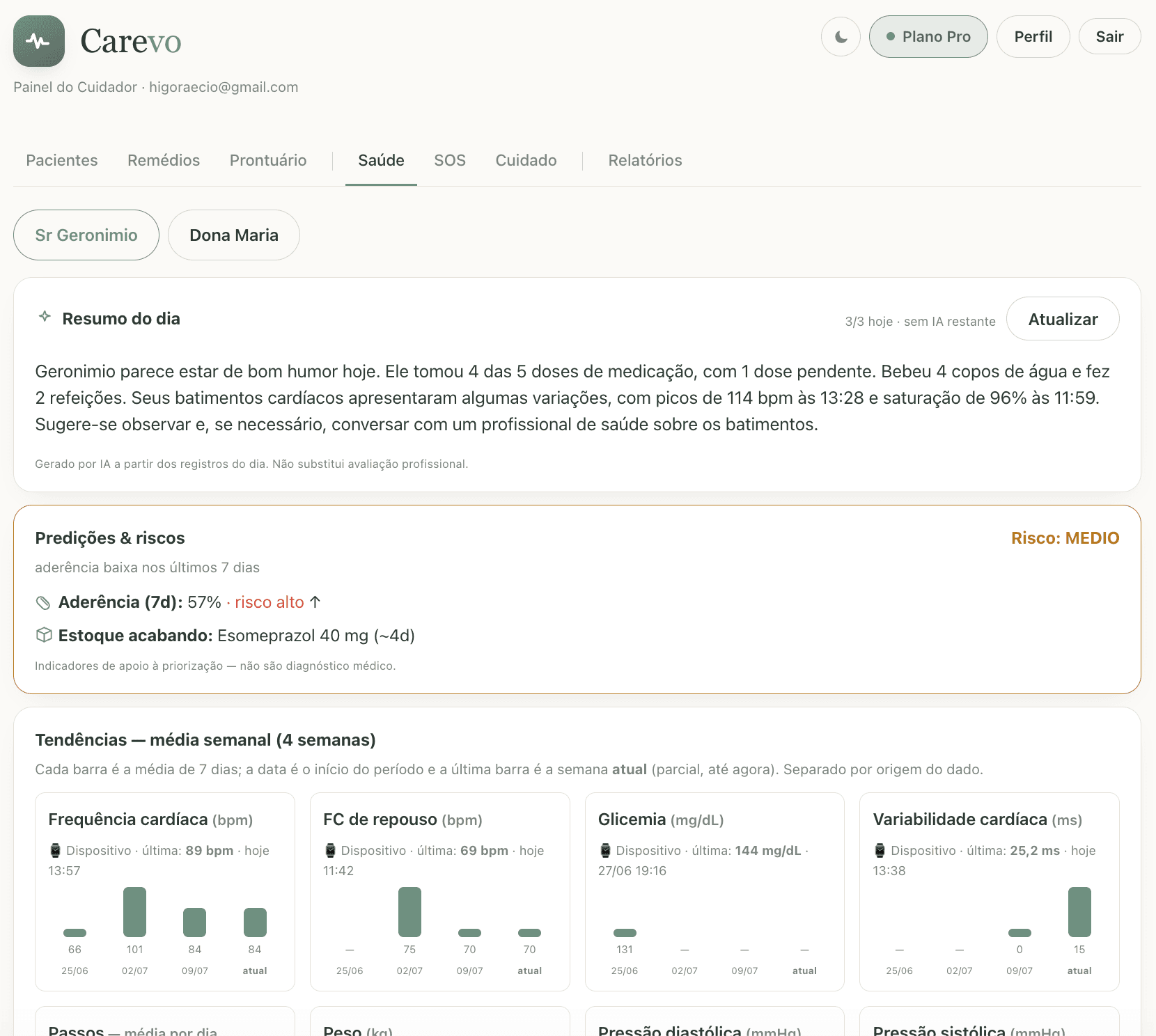Select patient Dona Maria
Screen dimensions: 1156x1036
pos(234,235)
